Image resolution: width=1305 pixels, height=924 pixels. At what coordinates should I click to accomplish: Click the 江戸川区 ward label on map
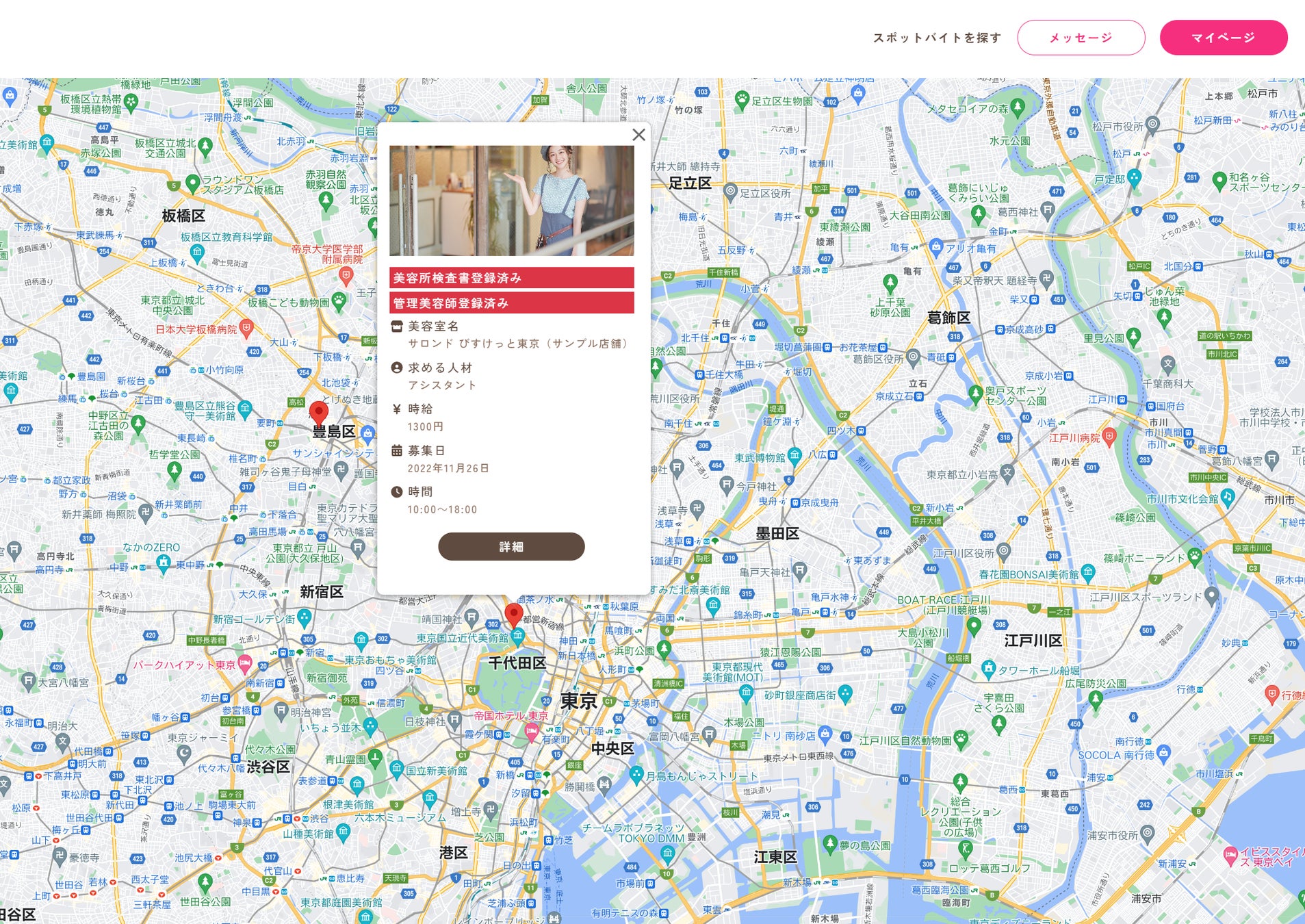click(1033, 641)
